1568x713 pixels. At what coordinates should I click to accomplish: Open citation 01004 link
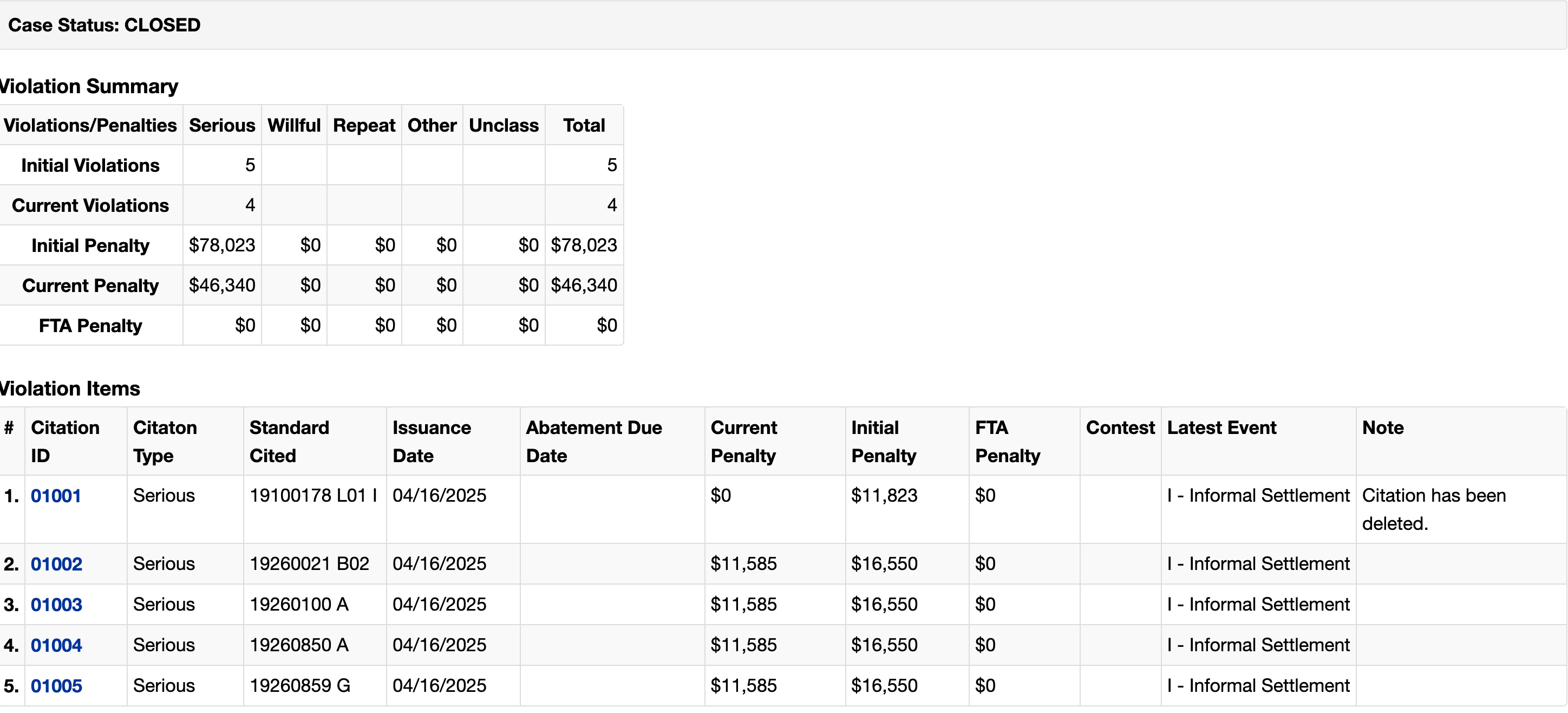click(56, 645)
